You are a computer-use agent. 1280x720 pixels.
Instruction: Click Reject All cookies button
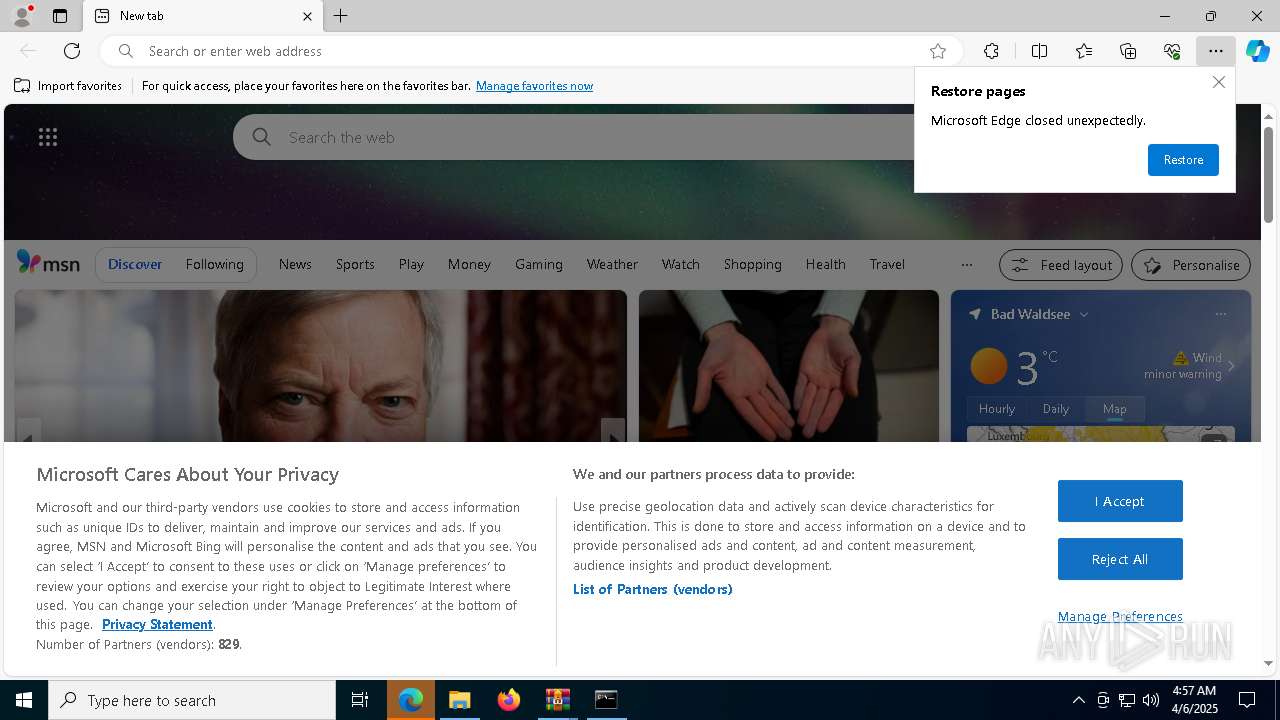(x=1120, y=559)
